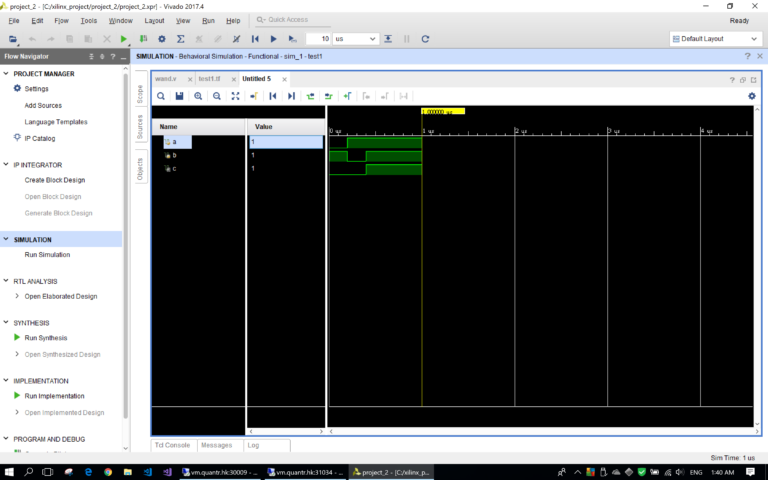Image resolution: width=768 pixels, height=480 pixels.
Task: Go to last time in waveform
Action: click(291, 96)
